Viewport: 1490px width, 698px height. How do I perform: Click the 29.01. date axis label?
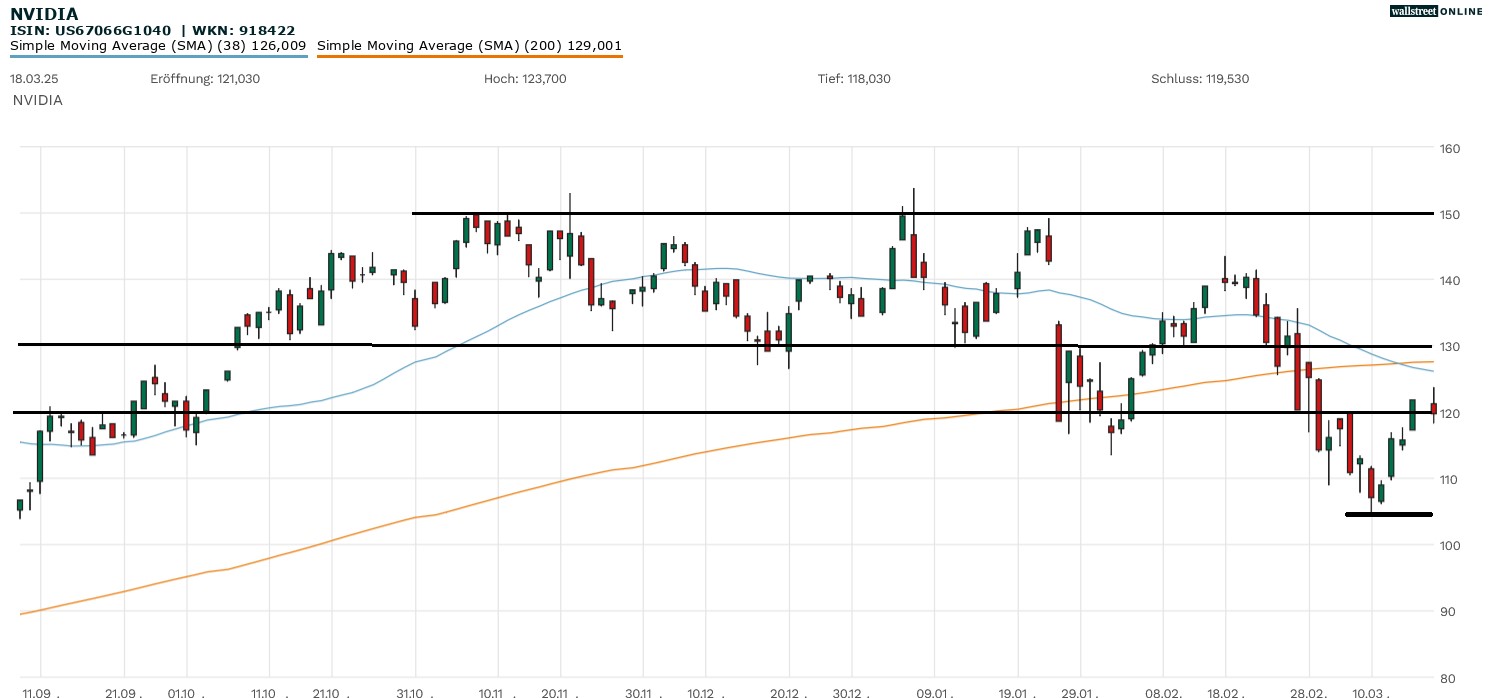pos(1080,692)
